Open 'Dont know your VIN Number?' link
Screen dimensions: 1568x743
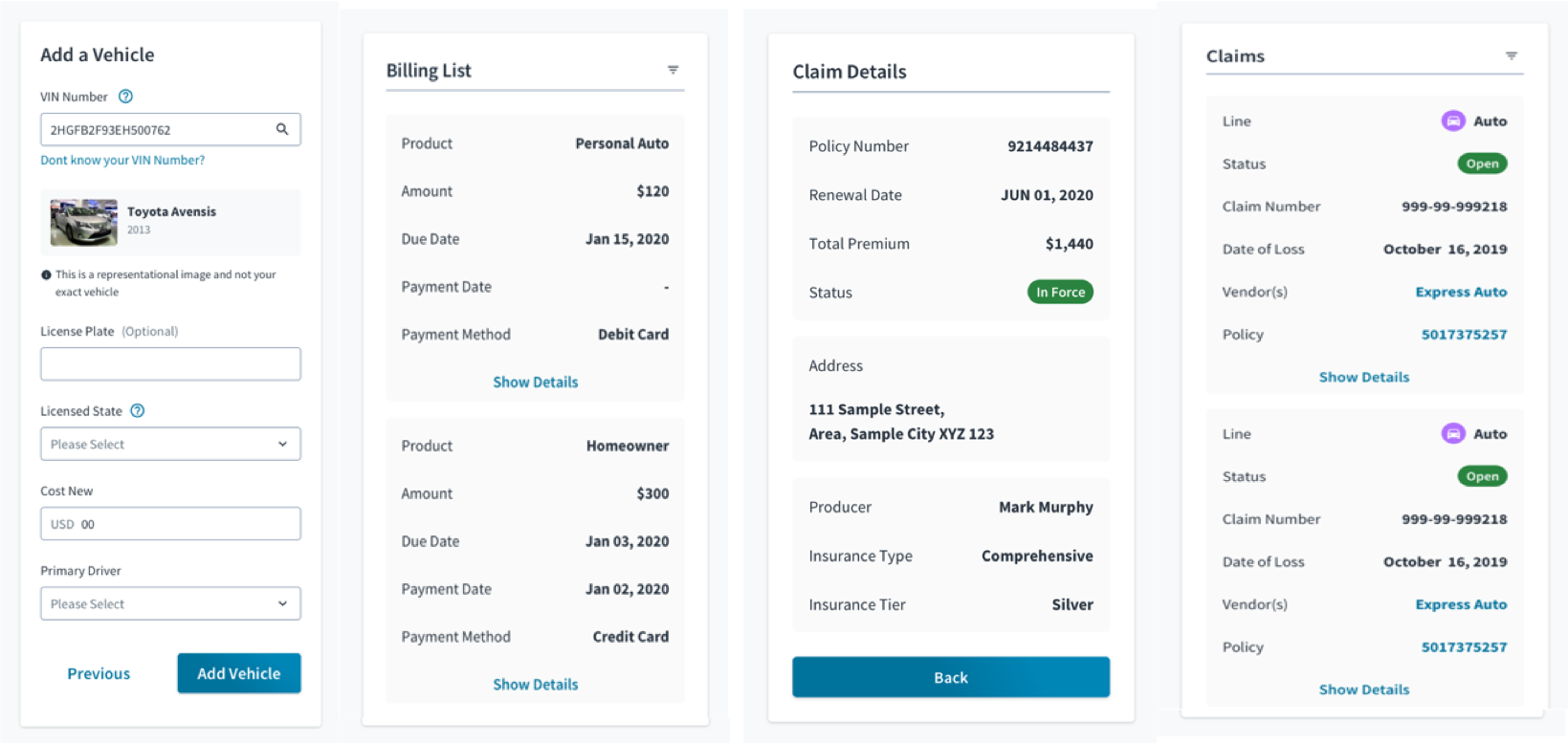(122, 160)
